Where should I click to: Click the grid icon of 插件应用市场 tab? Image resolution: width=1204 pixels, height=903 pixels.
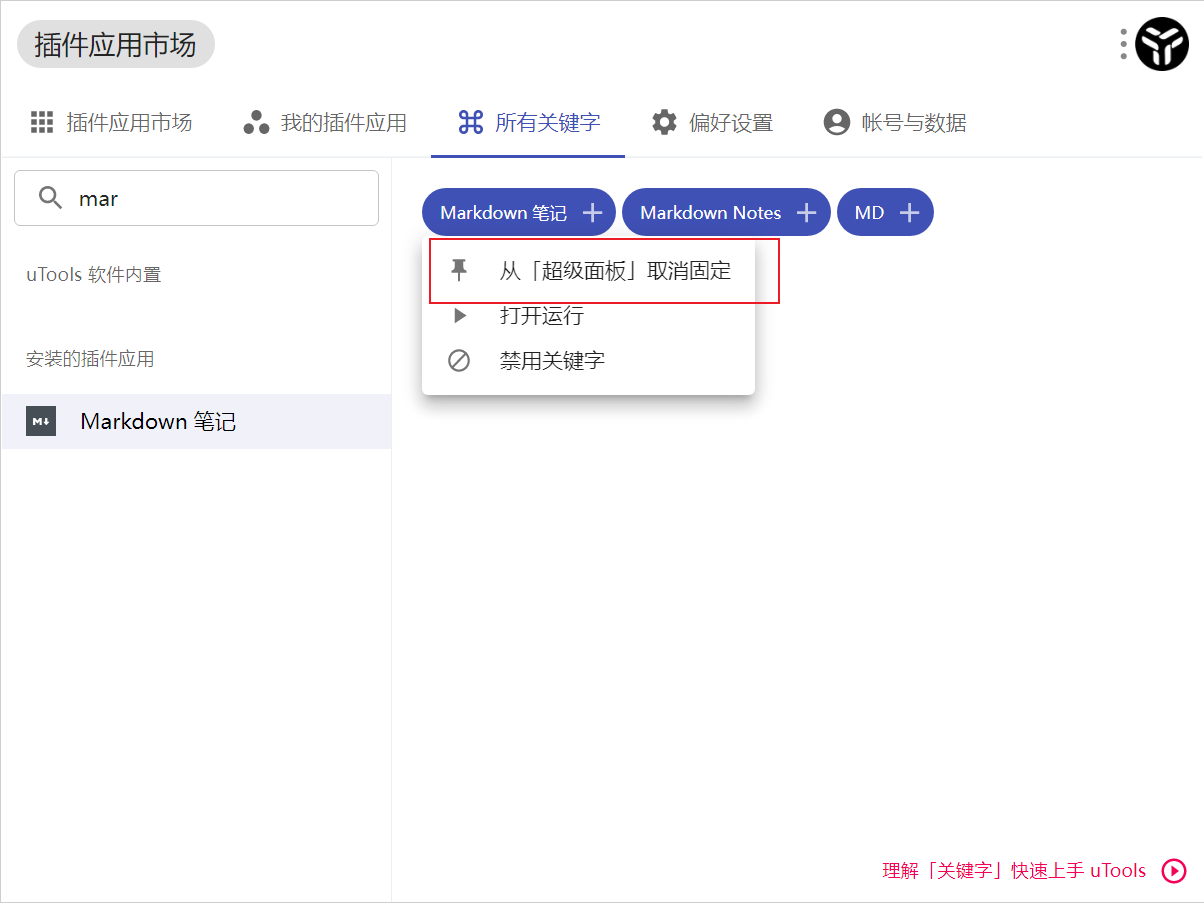coord(42,123)
